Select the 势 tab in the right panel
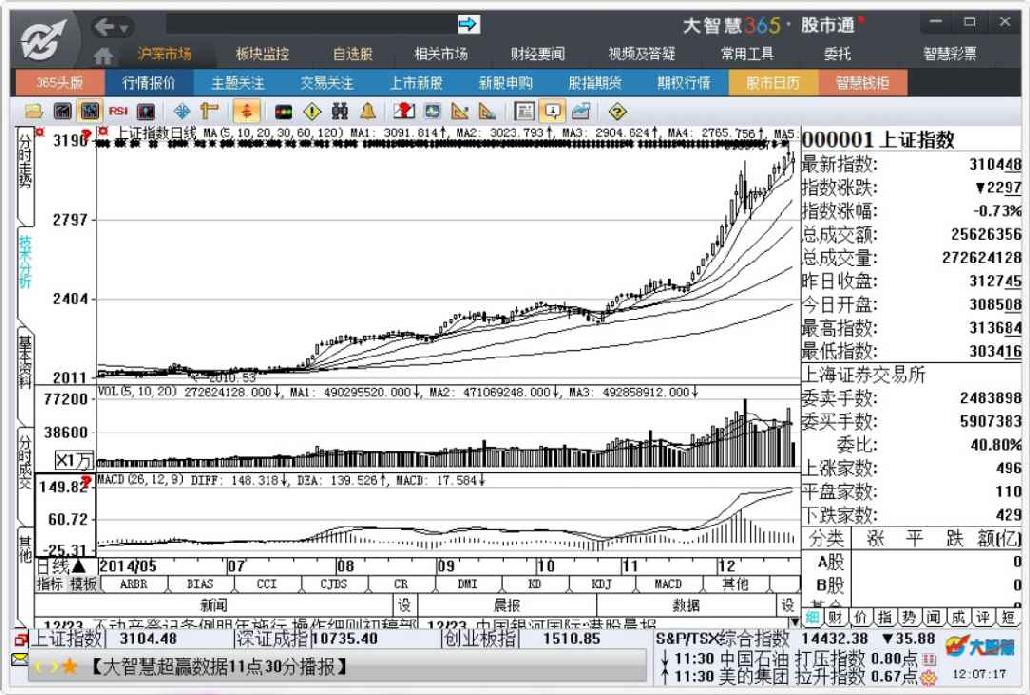 click(910, 617)
